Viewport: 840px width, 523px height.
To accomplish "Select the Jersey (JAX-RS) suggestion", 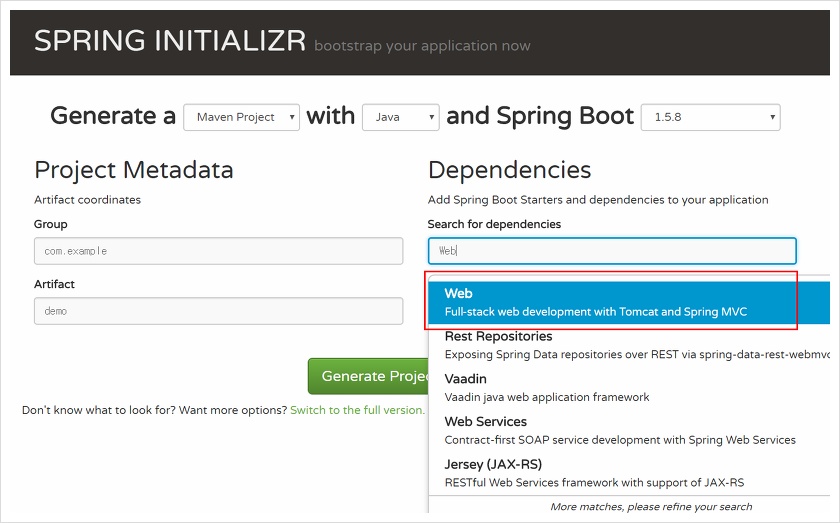I will 629,474.
